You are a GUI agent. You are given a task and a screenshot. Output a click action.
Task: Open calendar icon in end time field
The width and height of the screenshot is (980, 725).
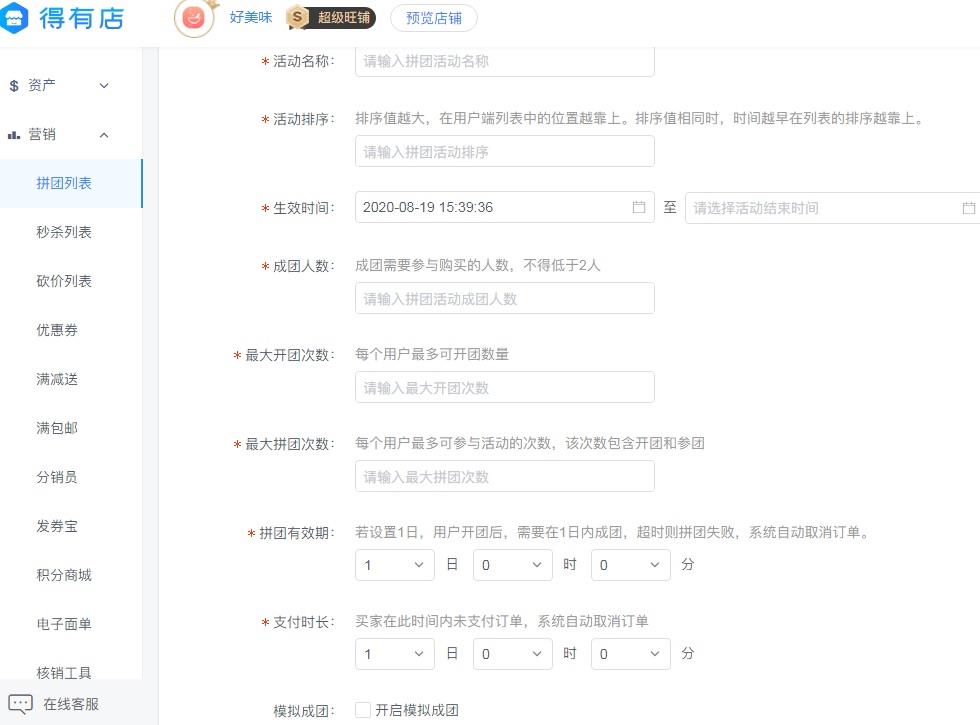click(968, 208)
